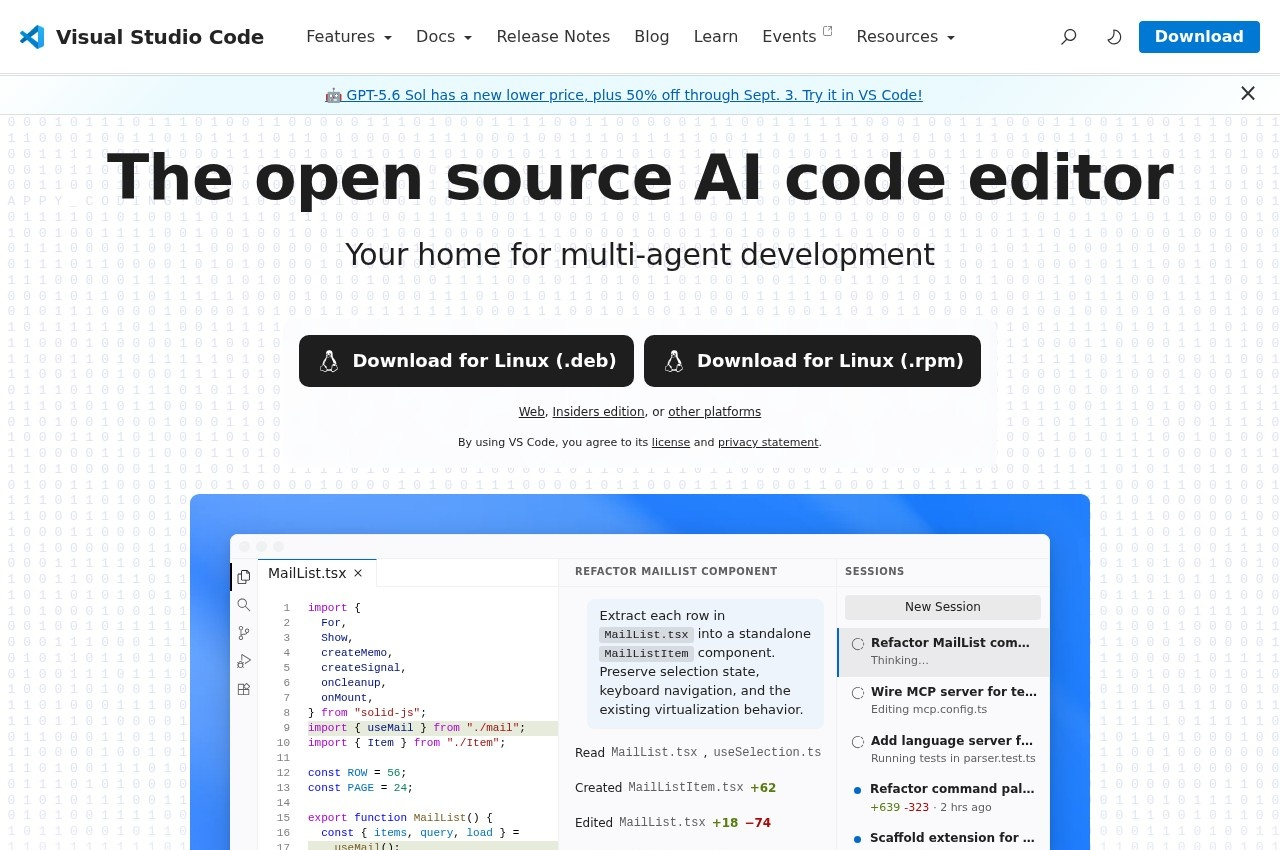Go to the Blog page
Screen dimensions: 1280x850
point(652,37)
